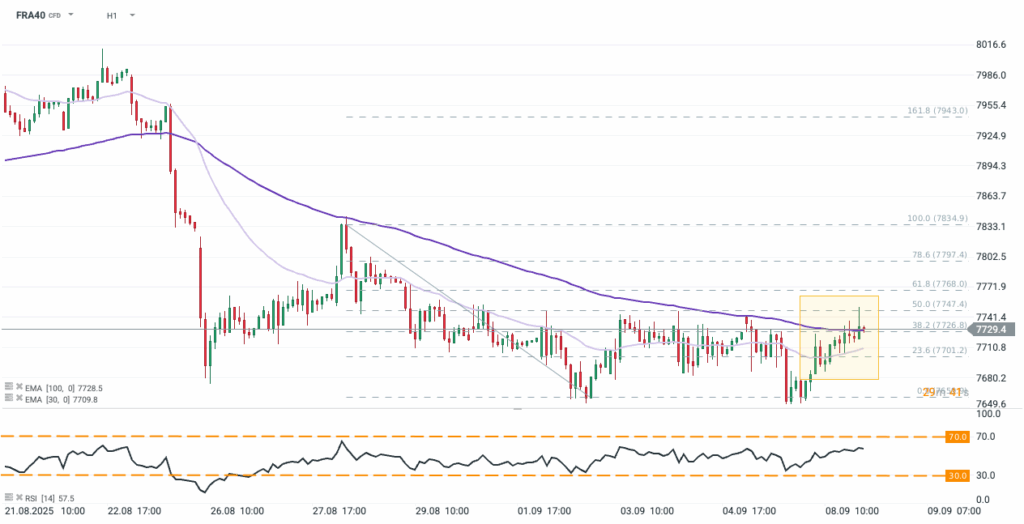The height and width of the screenshot is (524, 1024).
Task: Remove the EMA 30 indicator with X icon
Action: click(17, 398)
